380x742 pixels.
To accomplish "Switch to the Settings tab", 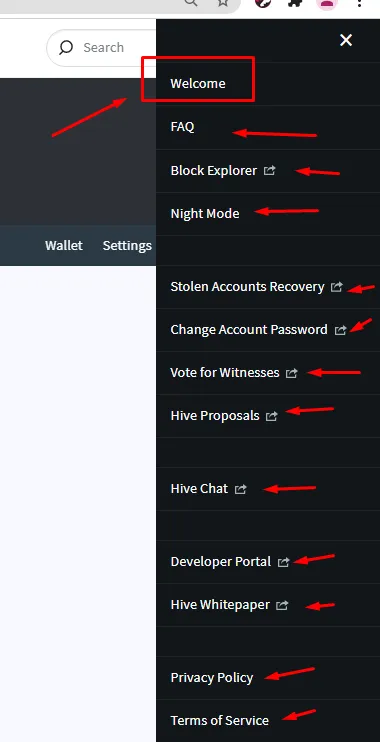I will pyautogui.click(x=127, y=246).
